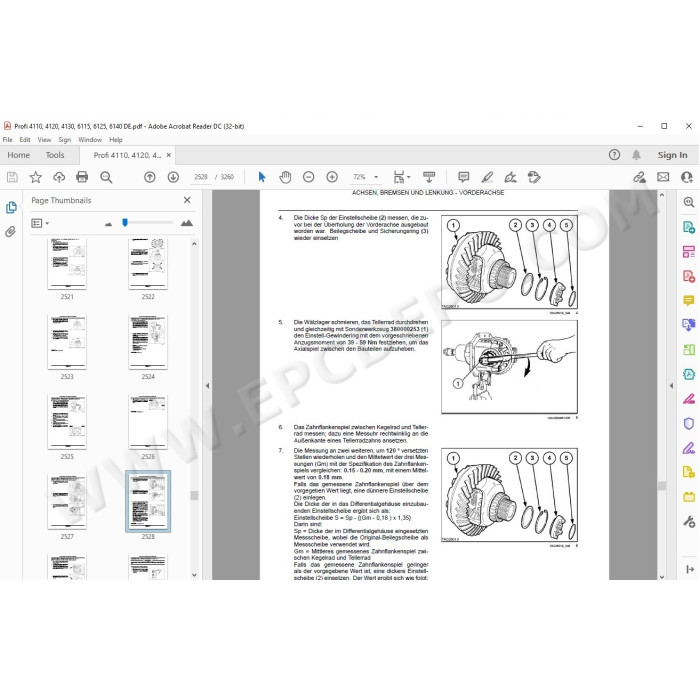Screen dimensions: 700x700
Task: Open the Help question mark icon
Action: pos(614,155)
